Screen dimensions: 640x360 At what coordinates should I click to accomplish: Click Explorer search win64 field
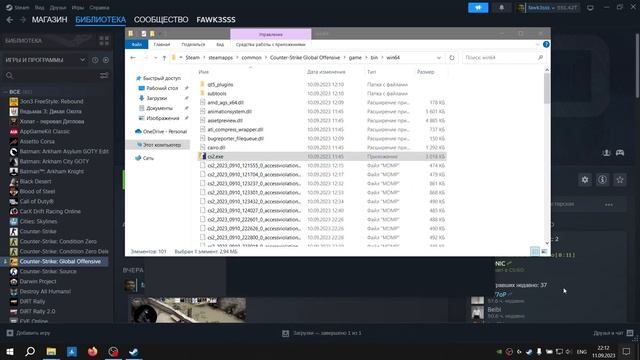click(x=504, y=58)
